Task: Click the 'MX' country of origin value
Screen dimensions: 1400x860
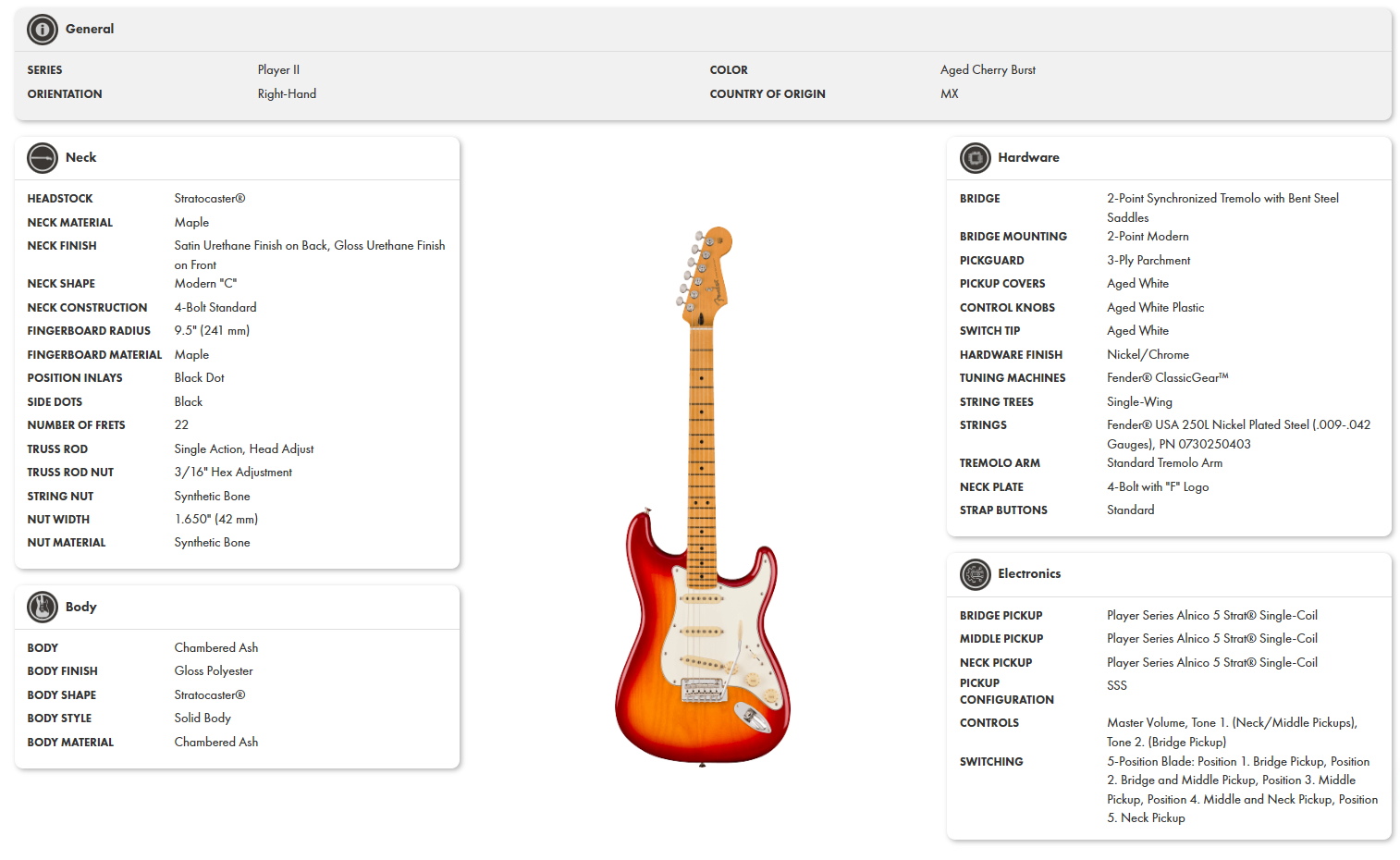Action: (x=950, y=94)
